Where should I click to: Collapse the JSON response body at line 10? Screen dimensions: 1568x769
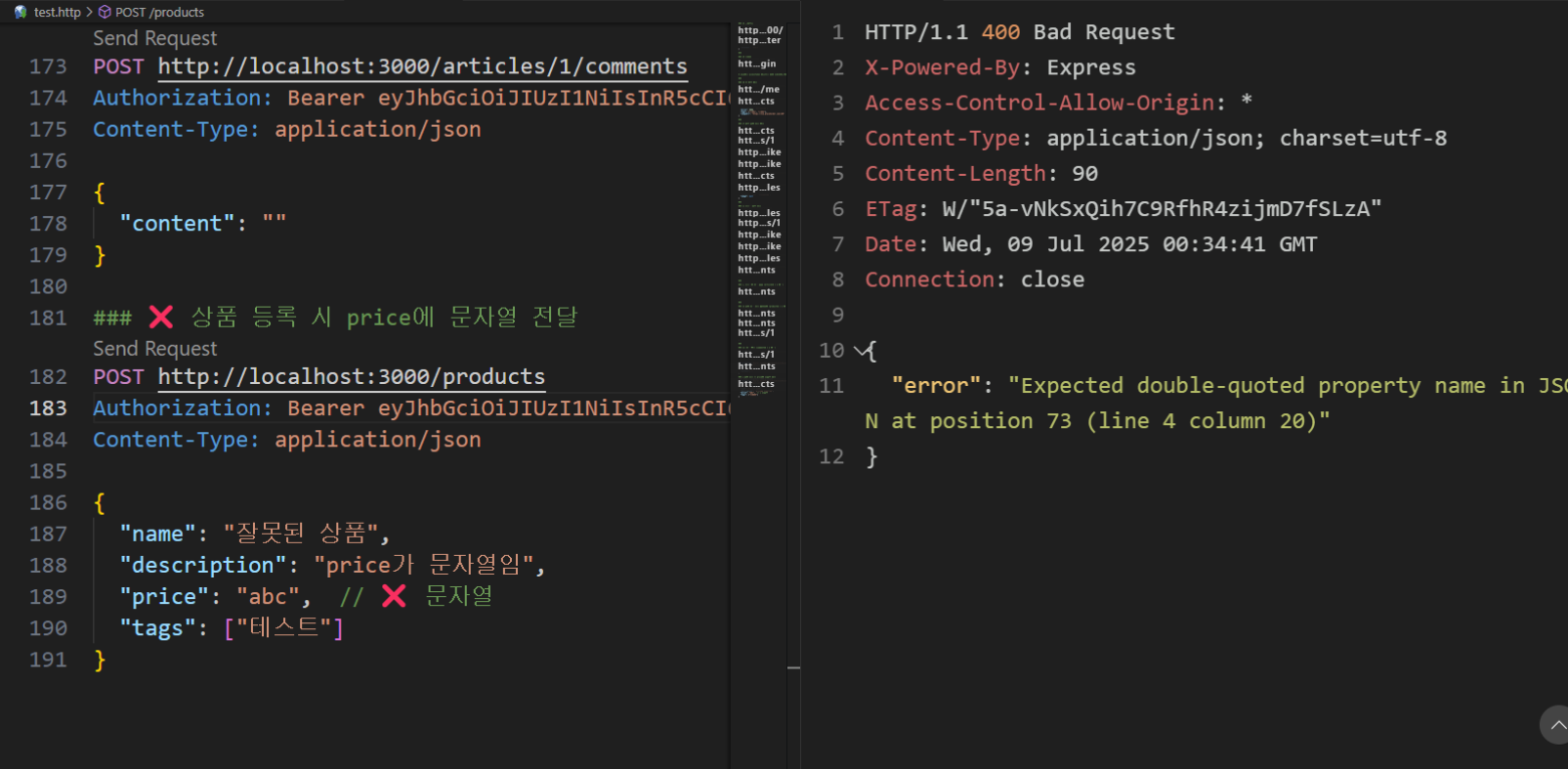tap(860, 350)
